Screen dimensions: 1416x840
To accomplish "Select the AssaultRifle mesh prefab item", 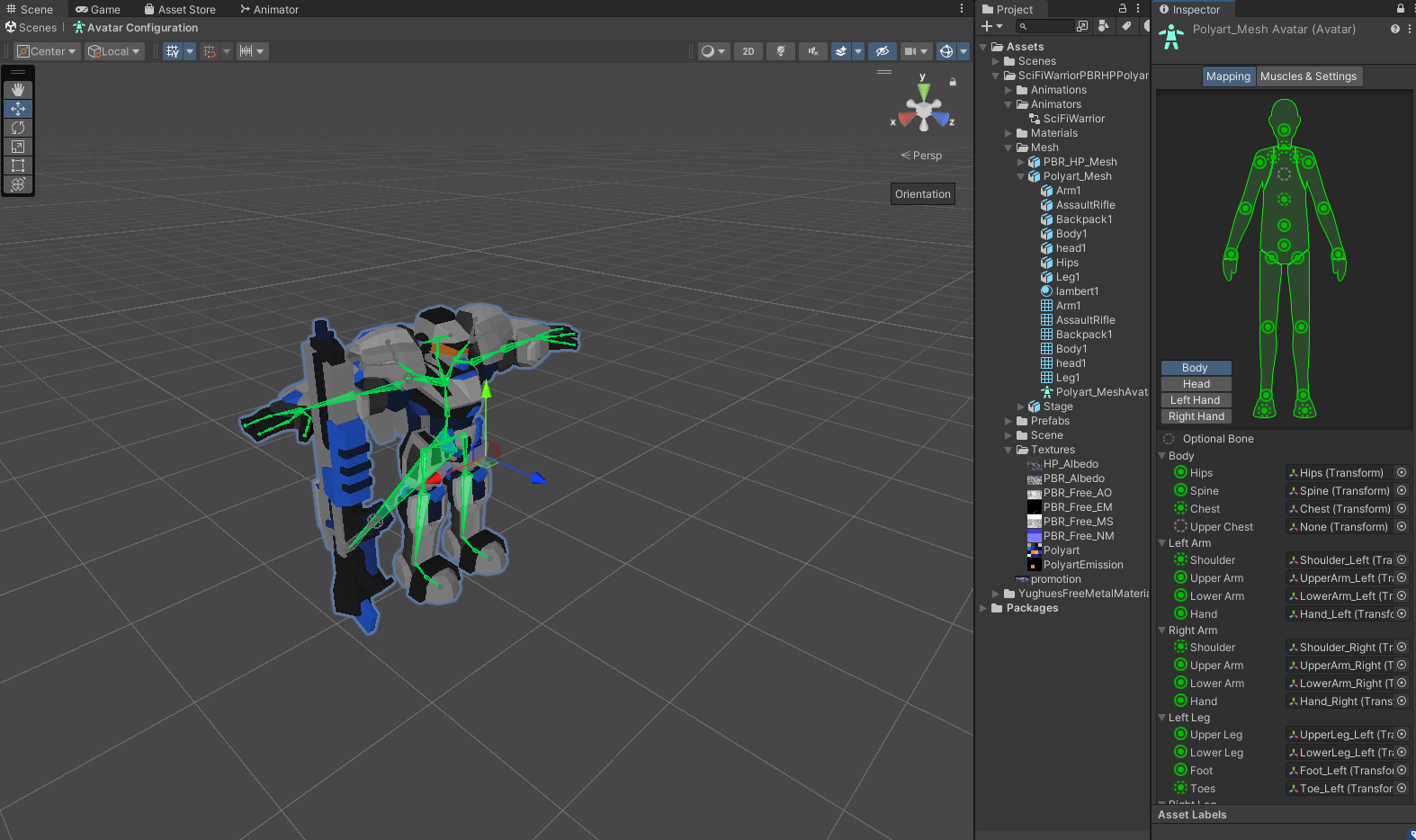I will click(1078, 205).
